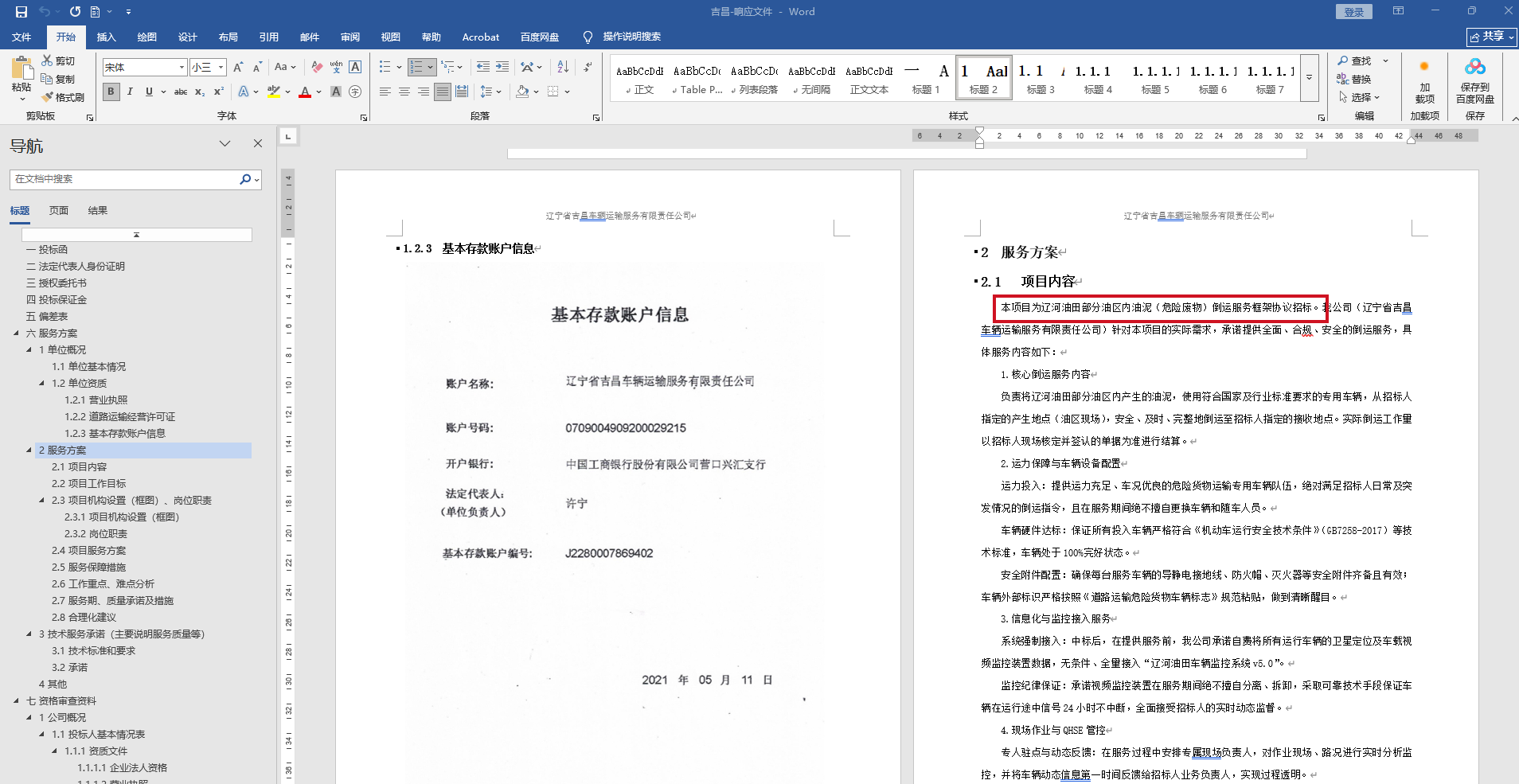The height and width of the screenshot is (784, 1519).
Task: Toggle bold formatting
Action: 111,92
